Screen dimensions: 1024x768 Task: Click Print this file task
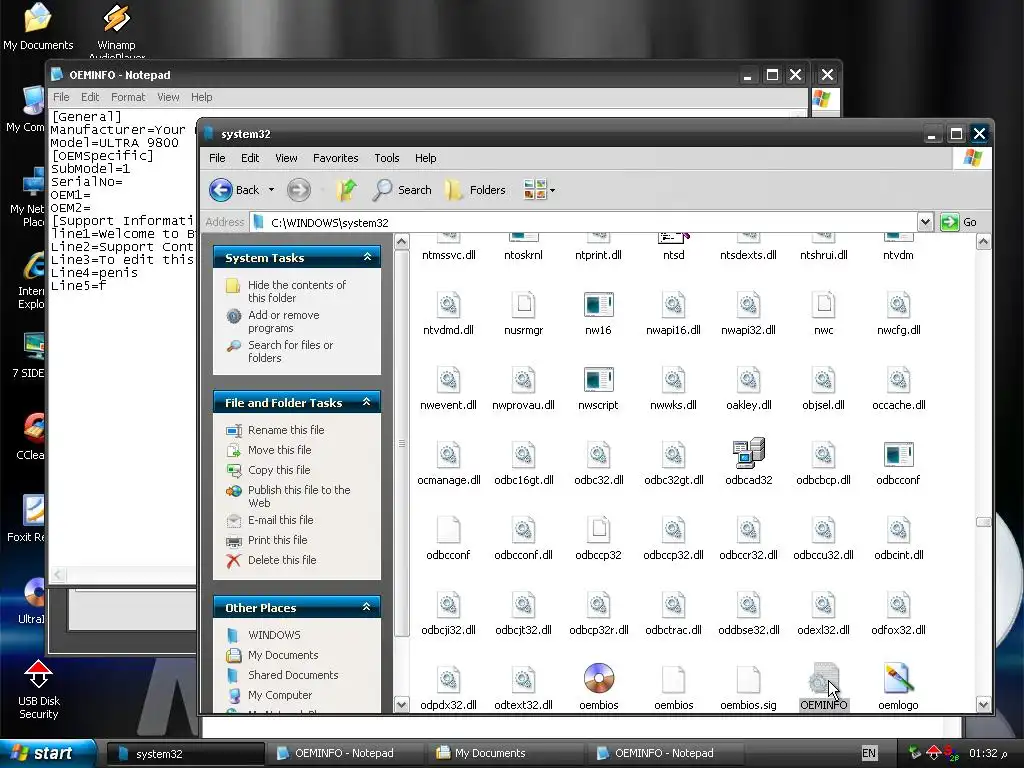pos(278,540)
